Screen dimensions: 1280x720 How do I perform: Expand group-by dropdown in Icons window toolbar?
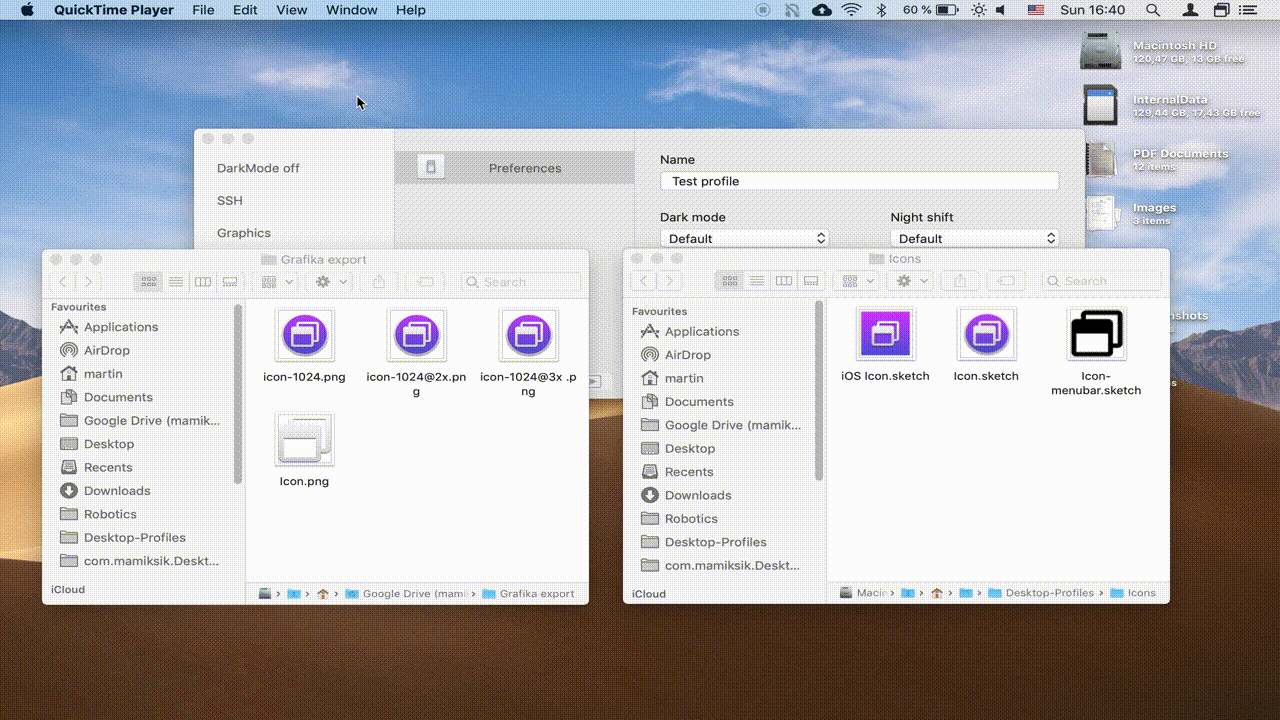858,281
